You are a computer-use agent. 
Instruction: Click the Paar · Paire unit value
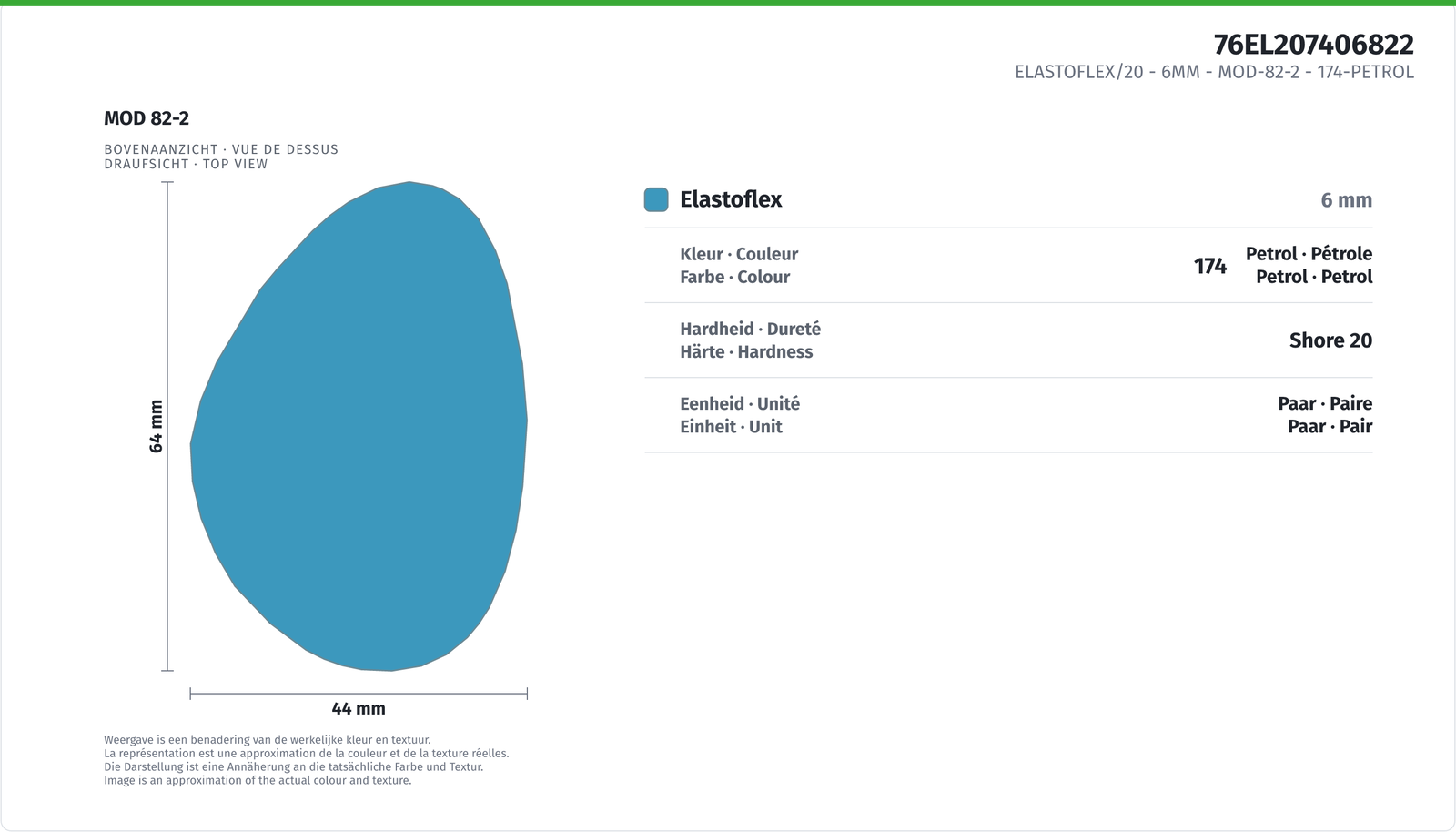(x=1325, y=403)
